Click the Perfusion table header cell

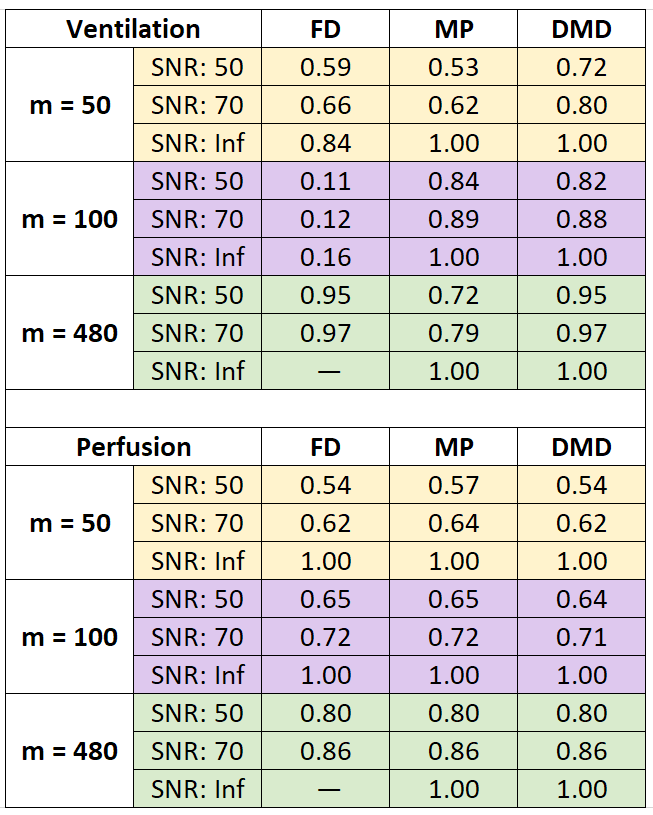pyautogui.click(x=133, y=447)
